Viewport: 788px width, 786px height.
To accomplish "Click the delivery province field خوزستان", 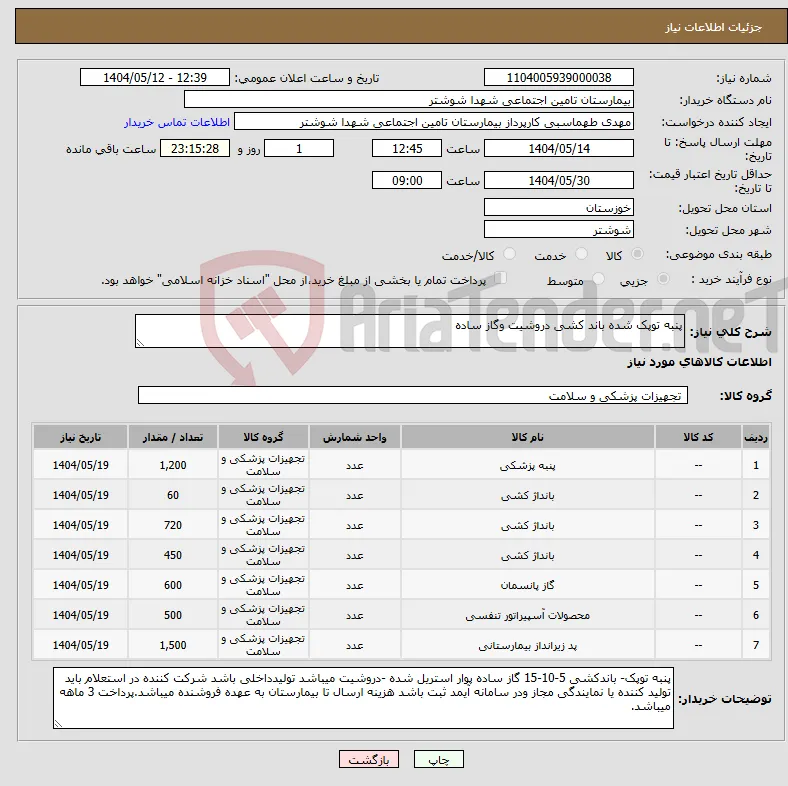I will [558, 207].
